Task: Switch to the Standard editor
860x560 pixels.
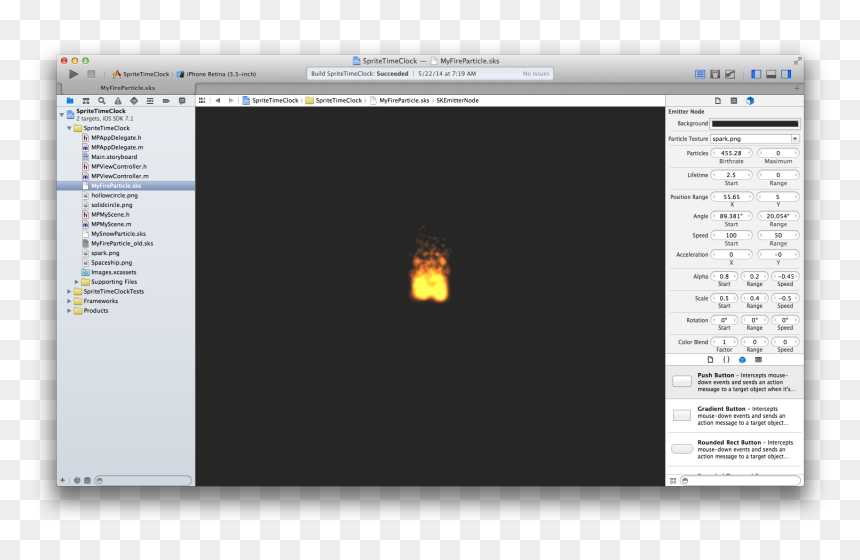Action: click(700, 74)
